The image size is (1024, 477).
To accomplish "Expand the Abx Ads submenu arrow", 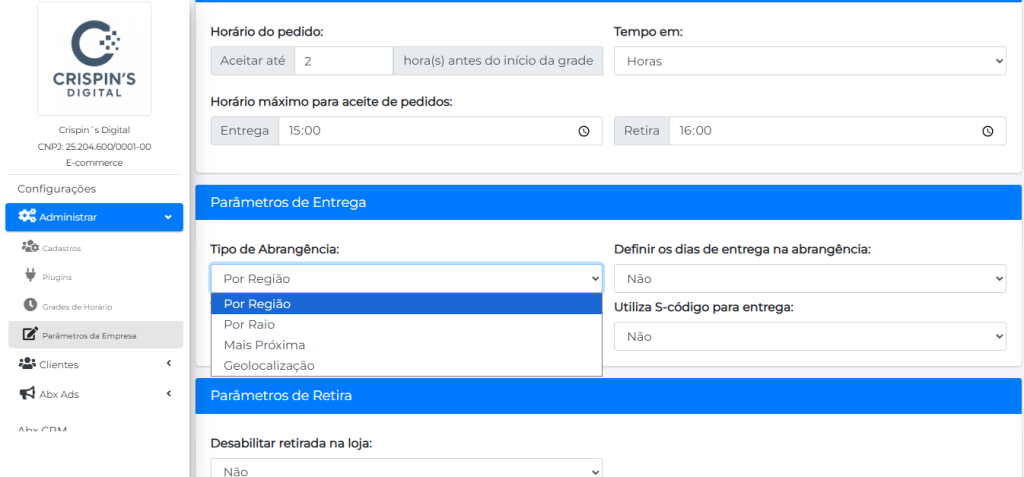I will (168, 394).
